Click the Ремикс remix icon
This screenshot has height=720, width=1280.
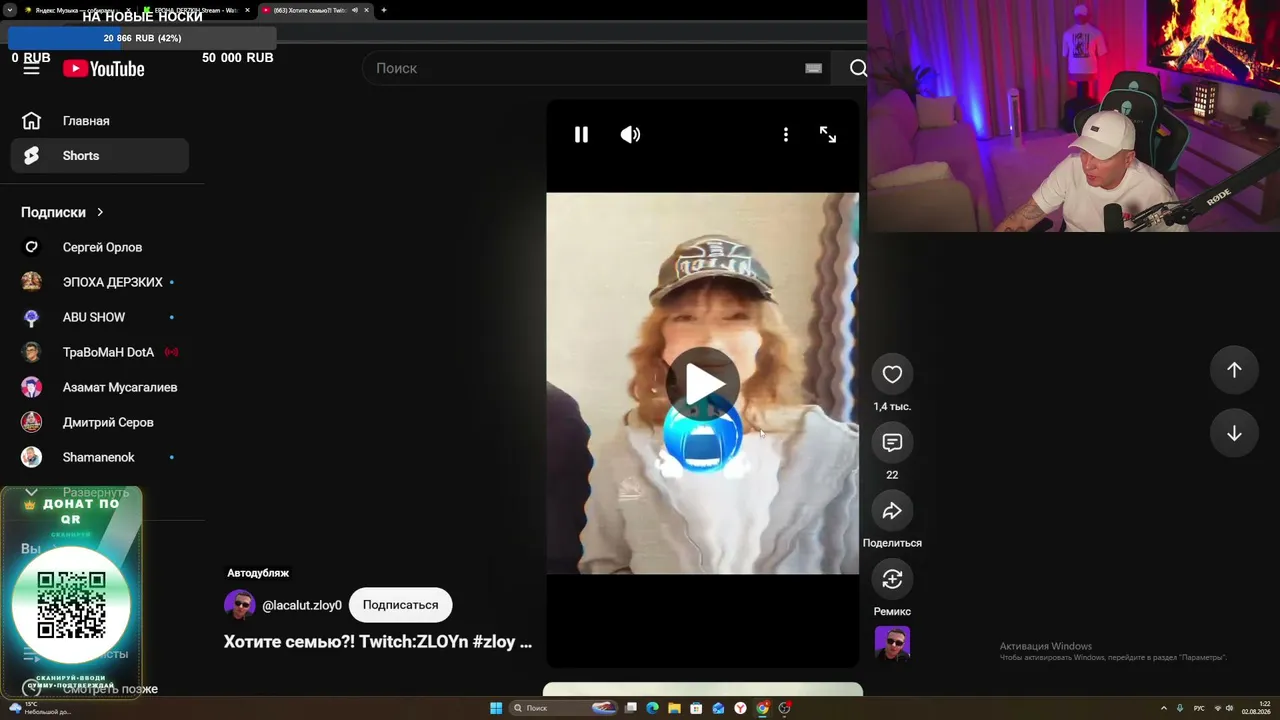pyautogui.click(x=892, y=579)
